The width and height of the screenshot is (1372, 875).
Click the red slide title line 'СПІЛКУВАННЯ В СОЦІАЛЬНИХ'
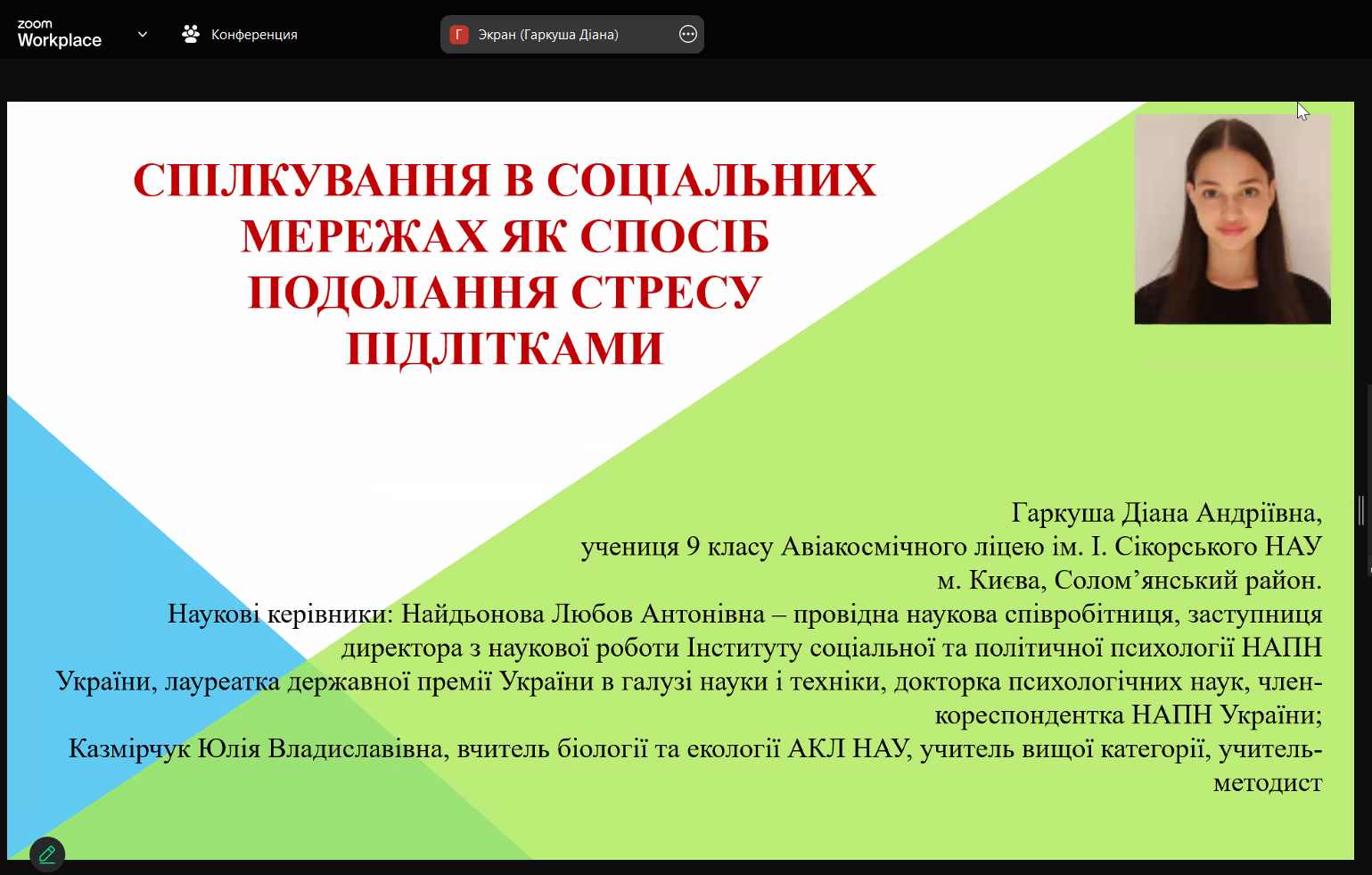coord(505,181)
